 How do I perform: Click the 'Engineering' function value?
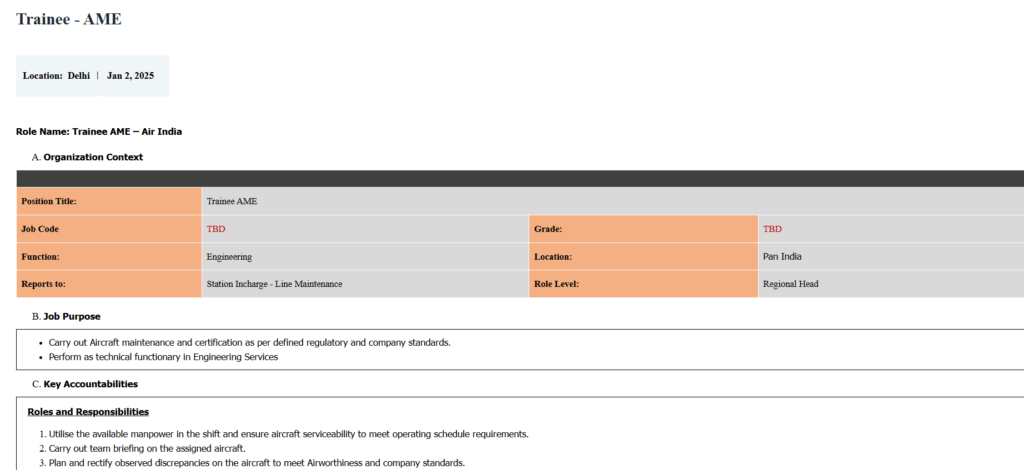click(x=229, y=257)
